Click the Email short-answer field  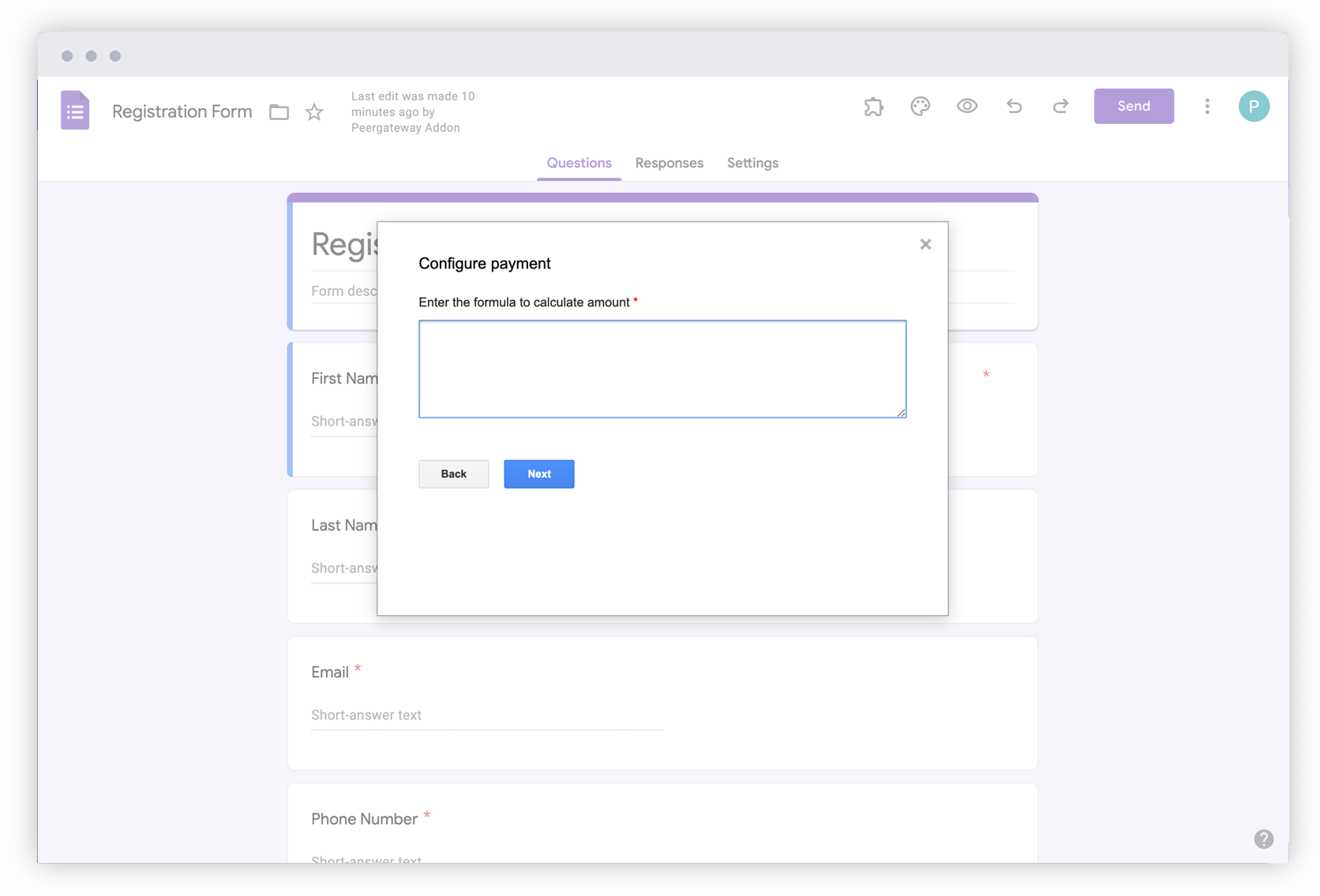pyautogui.click(x=486, y=715)
